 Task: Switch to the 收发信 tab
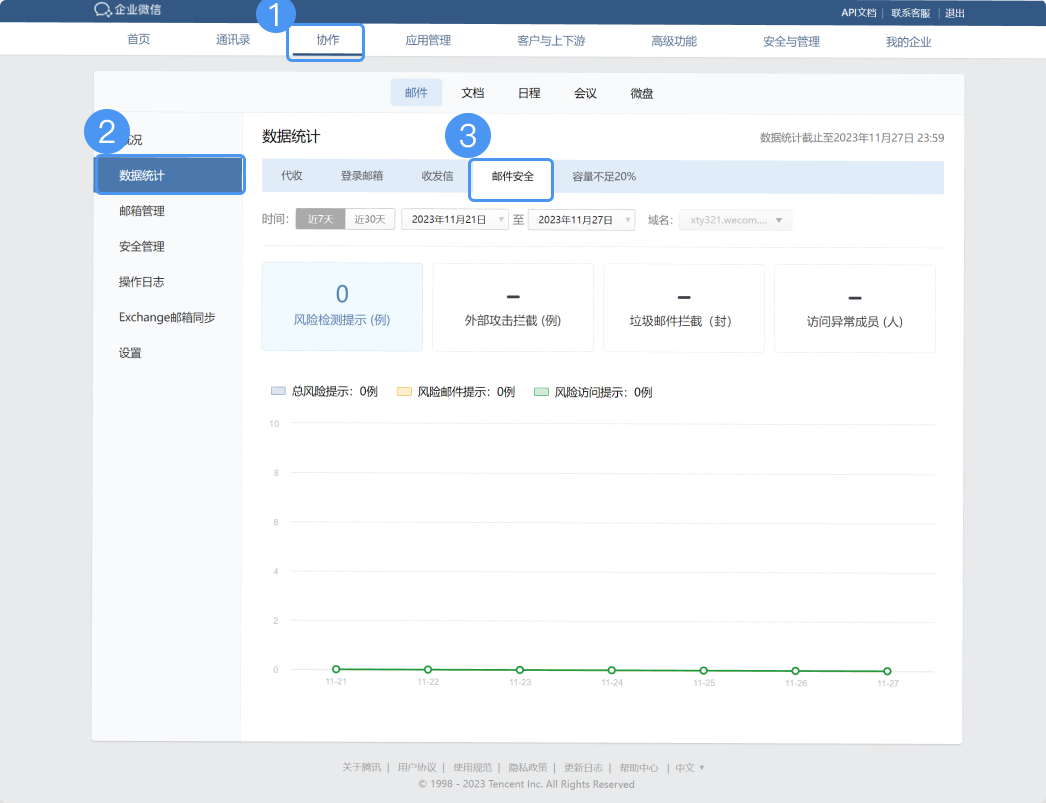437,176
